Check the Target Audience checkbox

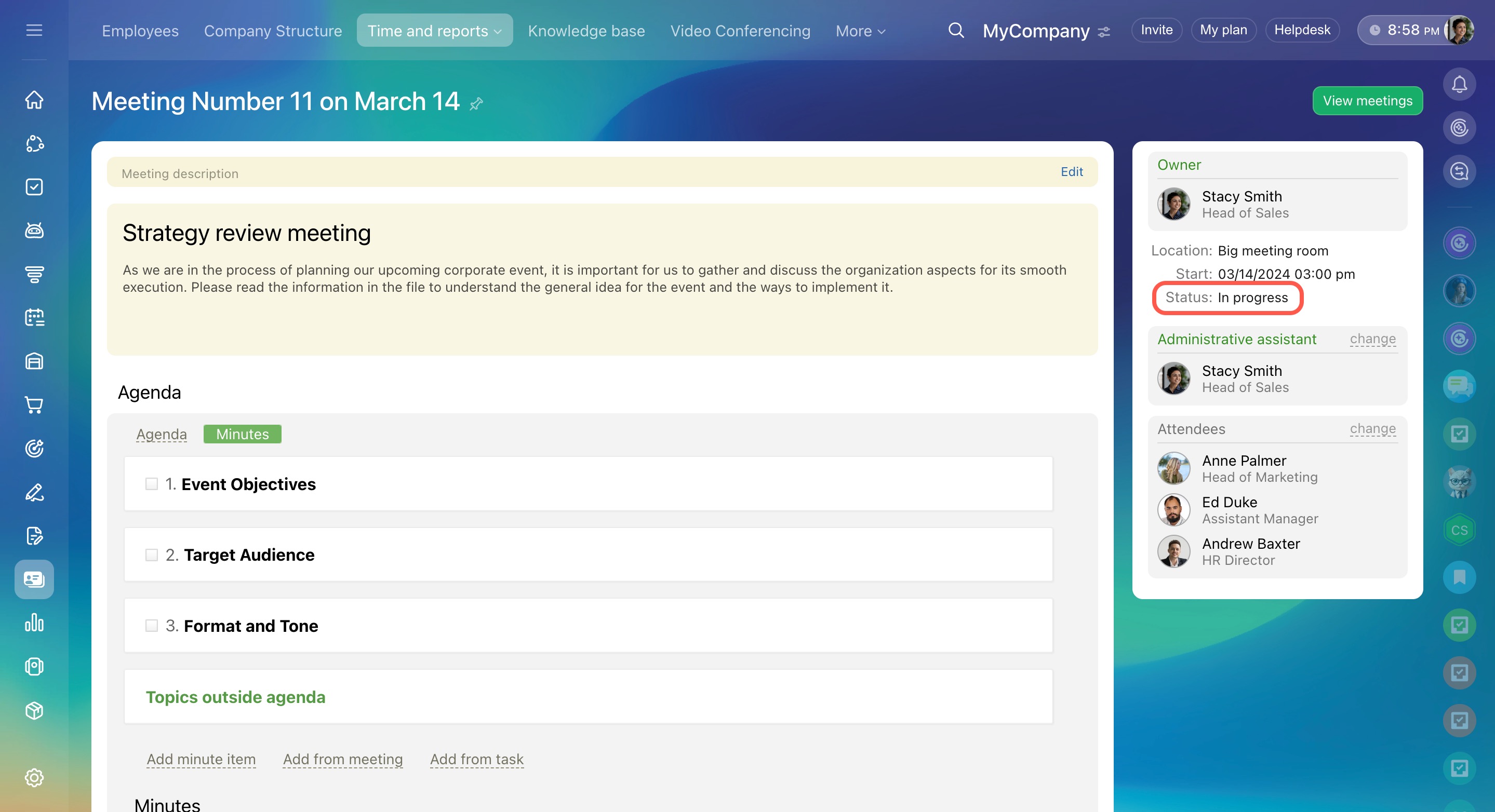click(152, 555)
